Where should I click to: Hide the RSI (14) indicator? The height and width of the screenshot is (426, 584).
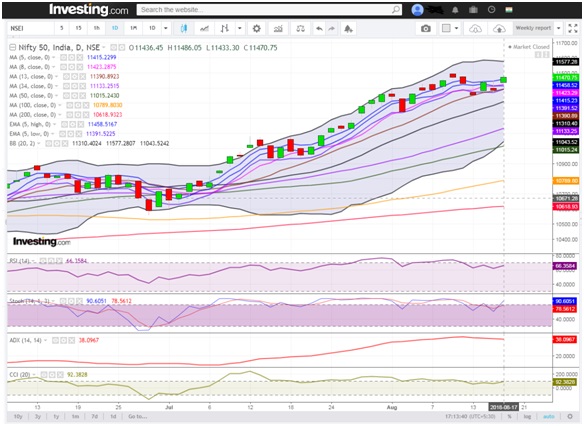tap(43, 261)
